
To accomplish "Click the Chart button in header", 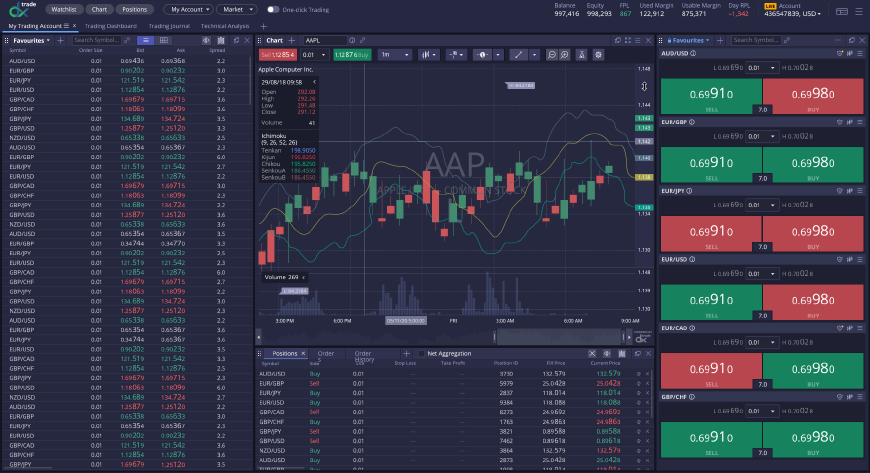I will click(x=99, y=9).
